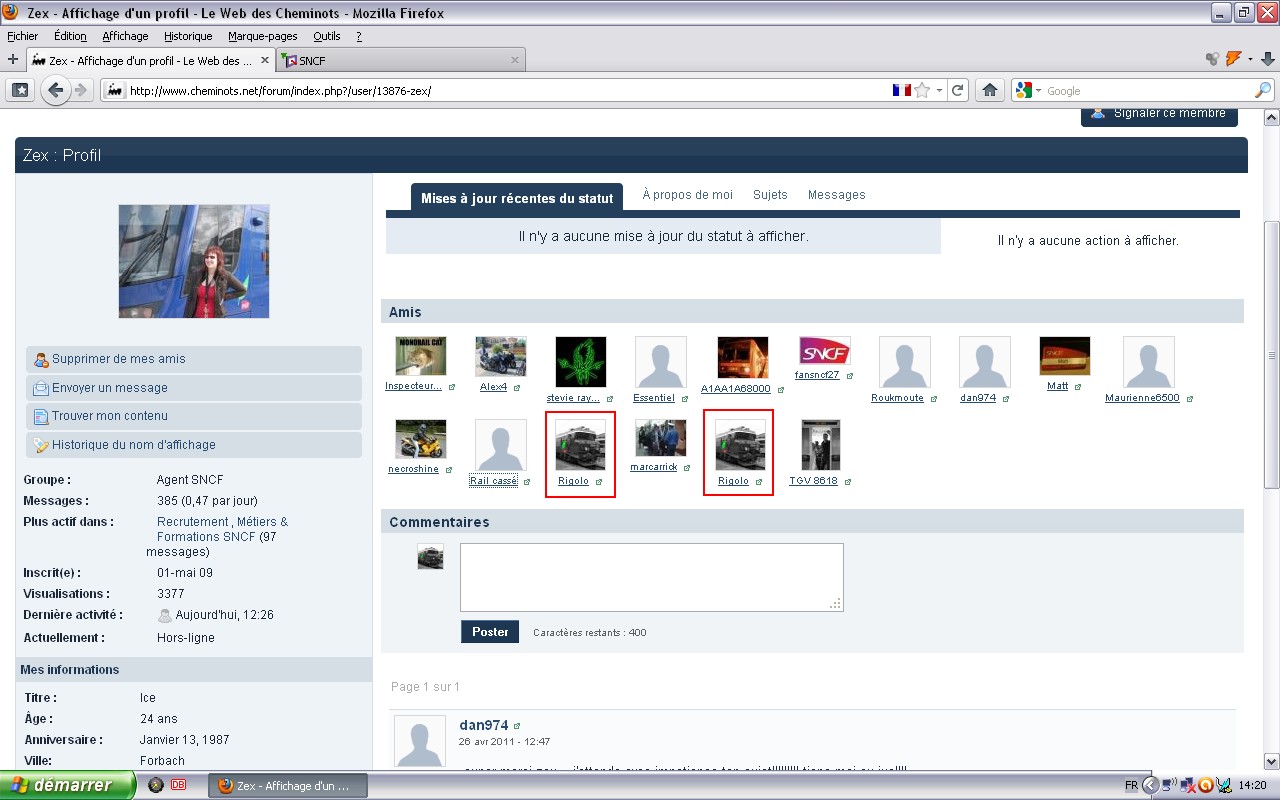Open the Outils menu
Screen dimensions: 1280x800
(x=327, y=36)
